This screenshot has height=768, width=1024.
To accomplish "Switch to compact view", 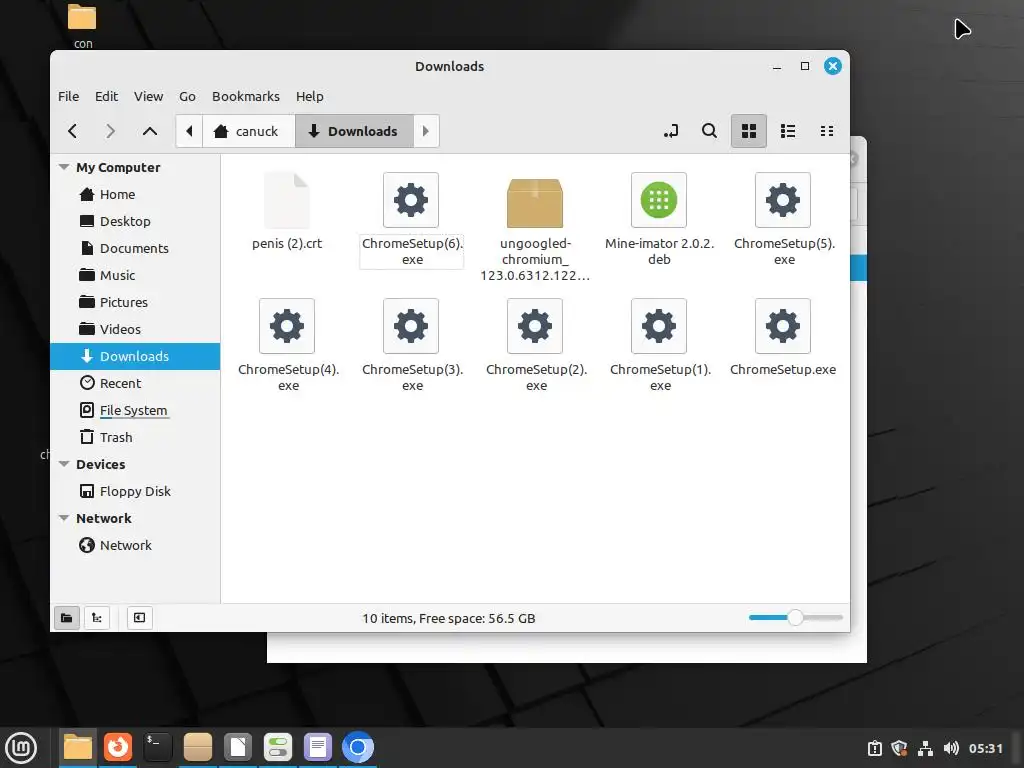I will [827, 131].
